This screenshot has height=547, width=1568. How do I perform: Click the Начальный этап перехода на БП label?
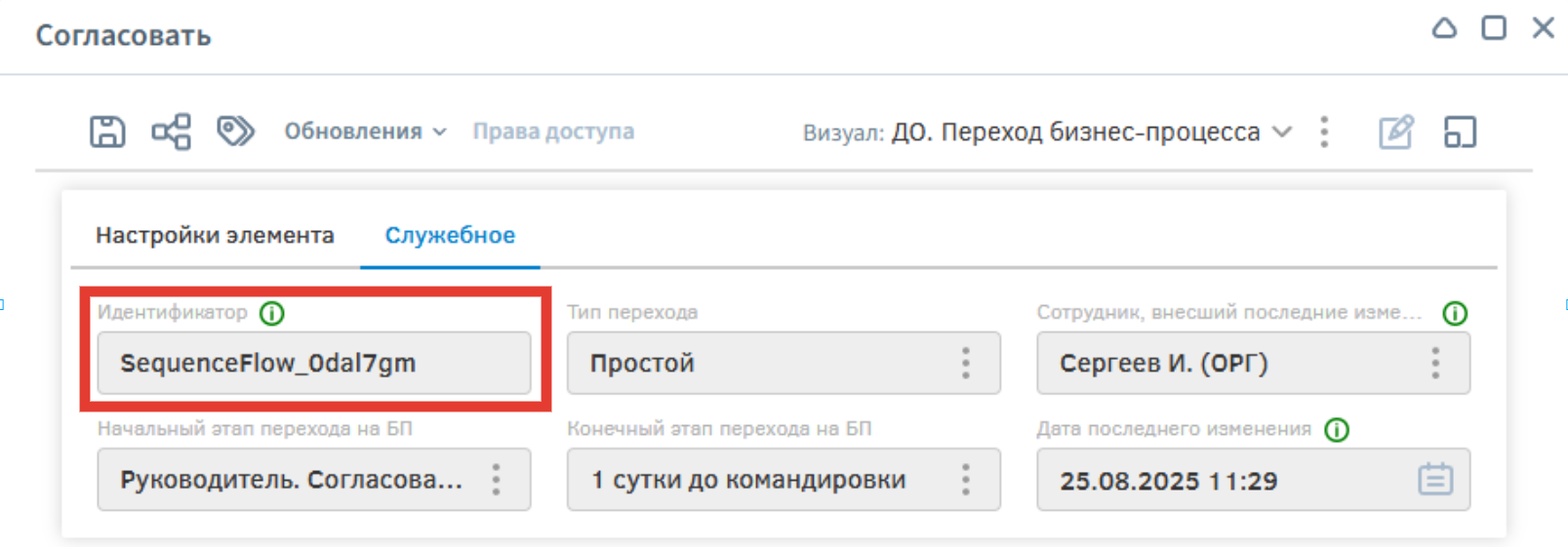pyautogui.click(x=255, y=429)
